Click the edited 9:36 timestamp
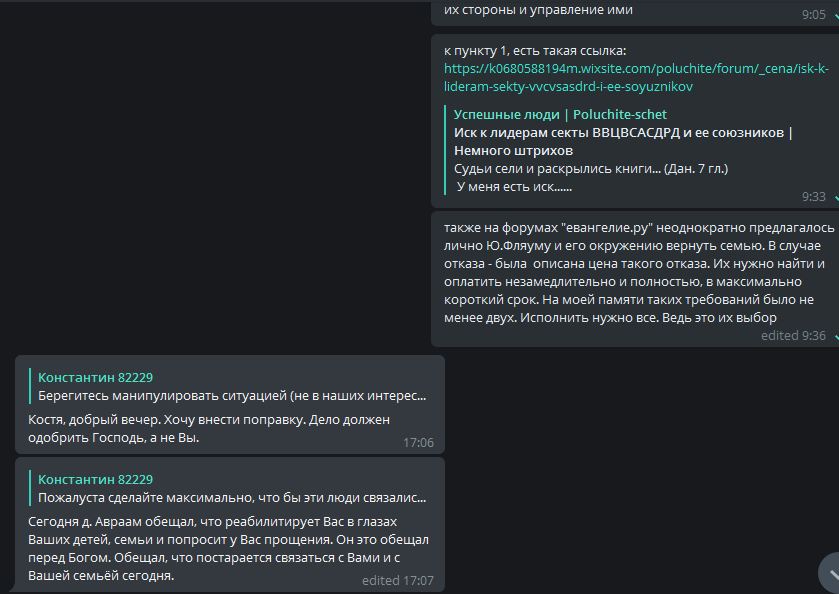Image resolution: width=839 pixels, height=594 pixels. click(x=793, y=335)
